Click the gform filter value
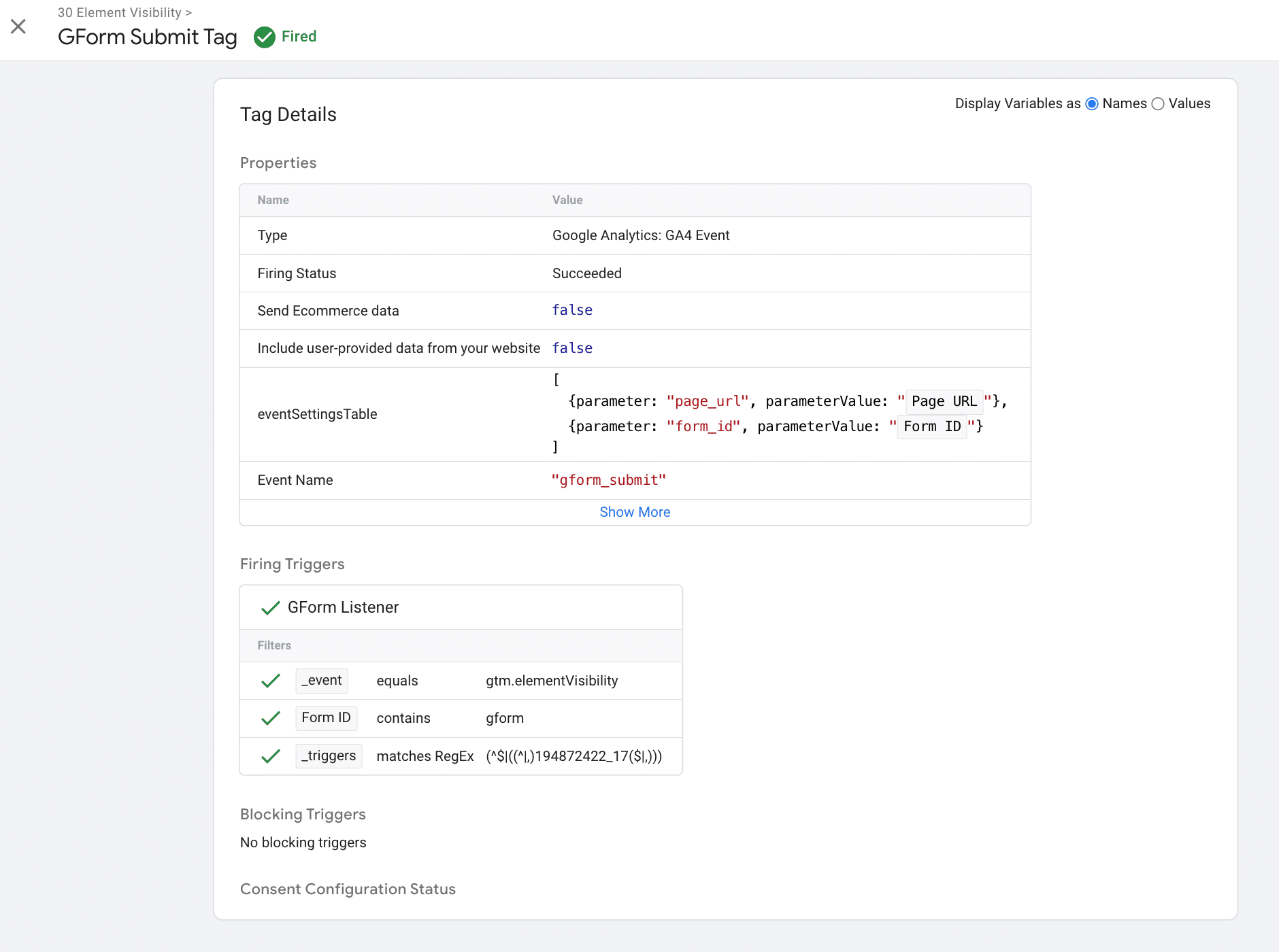The height and width of the screenshot is (952, 1279). pos(505,718)
